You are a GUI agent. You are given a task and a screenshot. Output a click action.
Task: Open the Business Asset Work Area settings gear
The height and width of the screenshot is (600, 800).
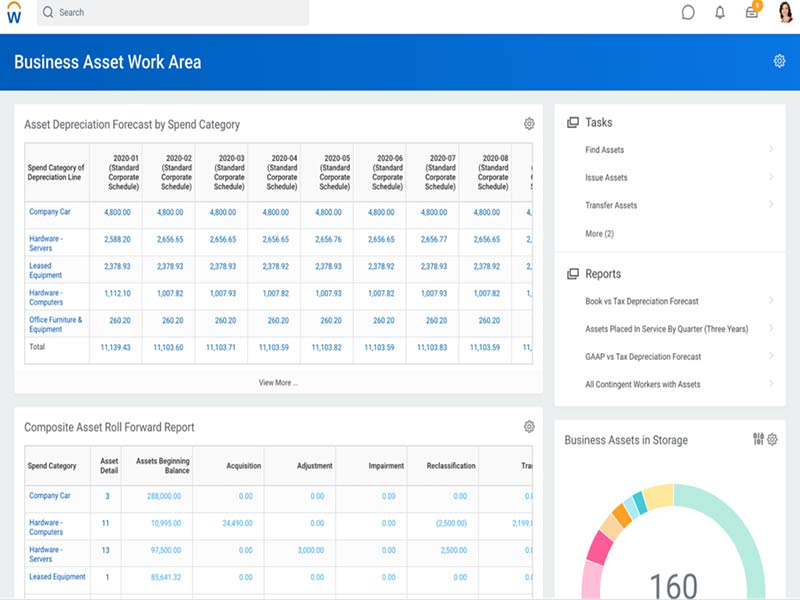[x=780, y=60]
